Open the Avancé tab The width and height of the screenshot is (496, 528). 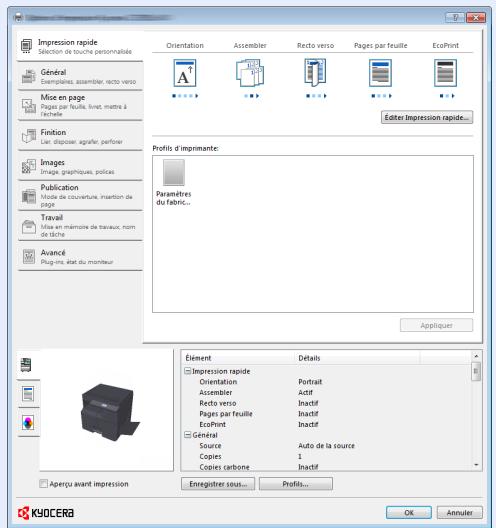point(80,257)
